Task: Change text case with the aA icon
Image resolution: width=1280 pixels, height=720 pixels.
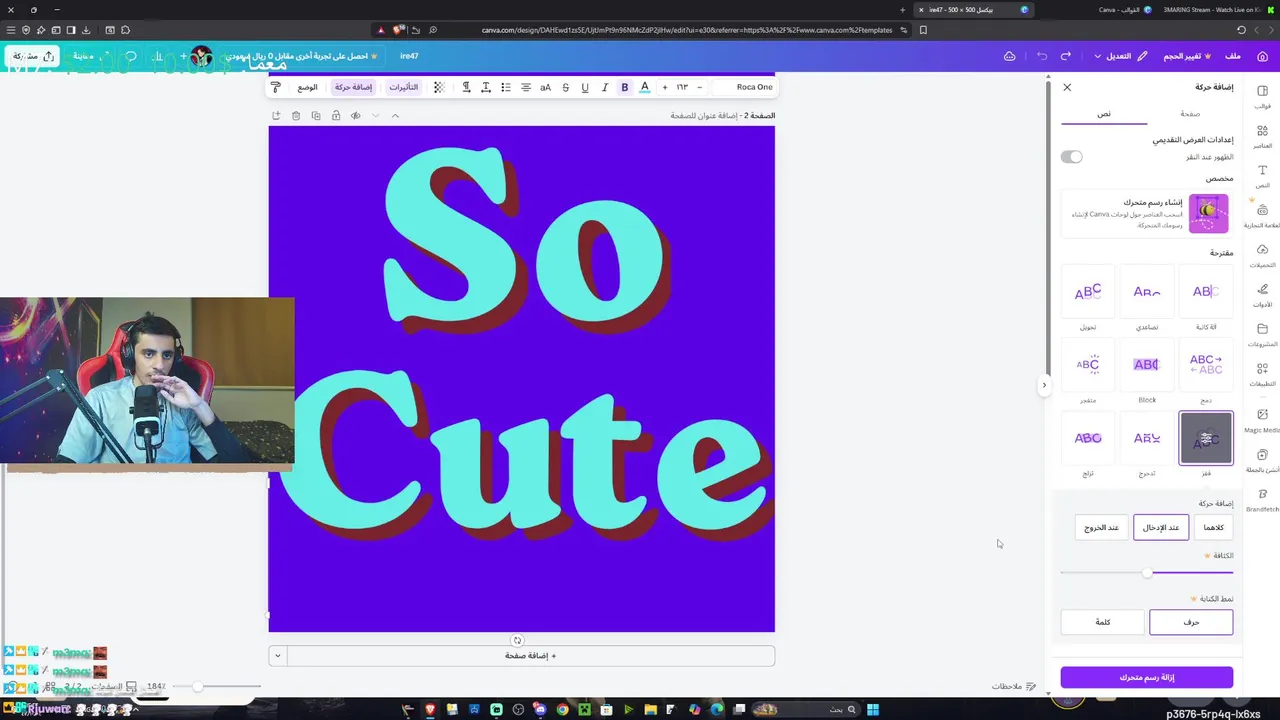Action: (545, 87)
